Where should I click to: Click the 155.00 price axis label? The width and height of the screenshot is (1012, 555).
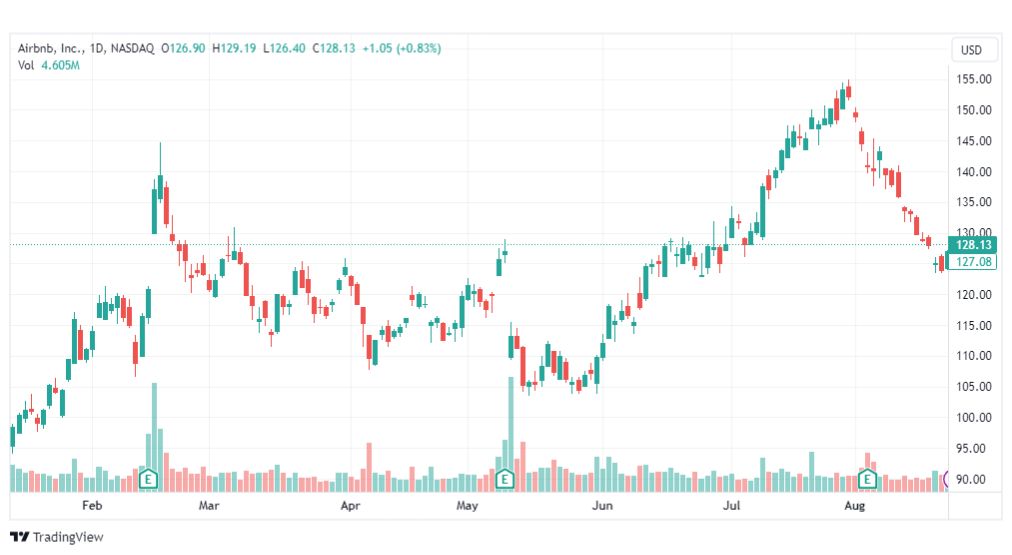(973, 79)
